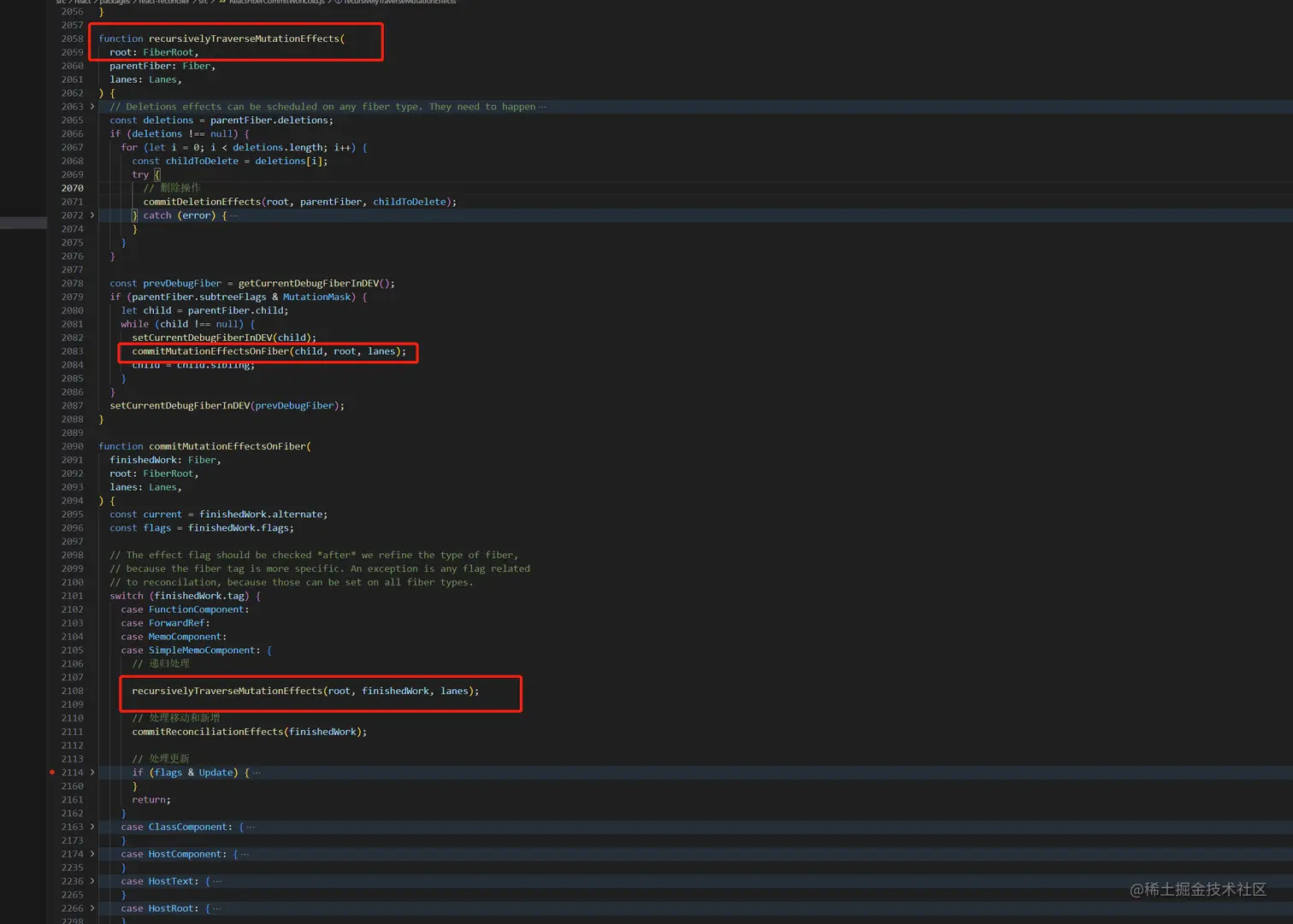The image size is (1293, 924).
Task: Click 'setCurrentDebugFiberInDEV(prevDebugFiber)' on line 2087
Action: click(224, 406)
